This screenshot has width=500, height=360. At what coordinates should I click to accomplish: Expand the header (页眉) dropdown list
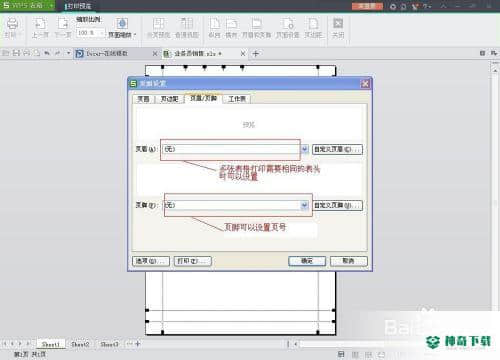pos(304,149)
